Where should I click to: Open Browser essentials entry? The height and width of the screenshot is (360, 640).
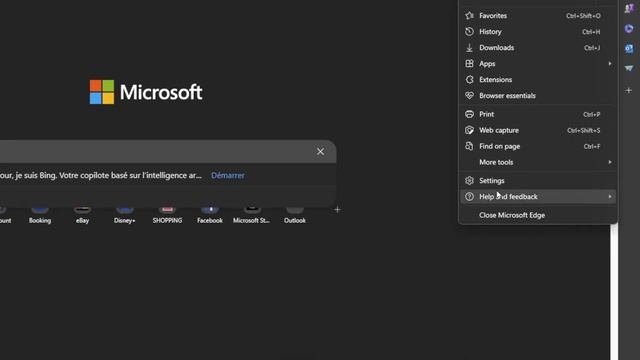click(538, 96)
